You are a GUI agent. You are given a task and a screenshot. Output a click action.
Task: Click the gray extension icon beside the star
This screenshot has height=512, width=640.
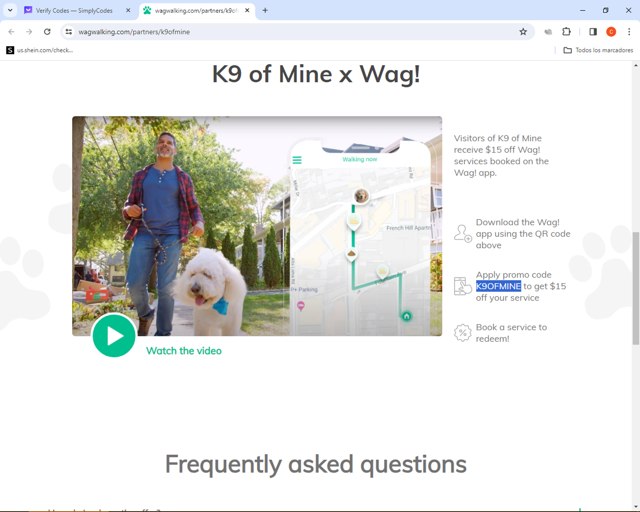548,32
